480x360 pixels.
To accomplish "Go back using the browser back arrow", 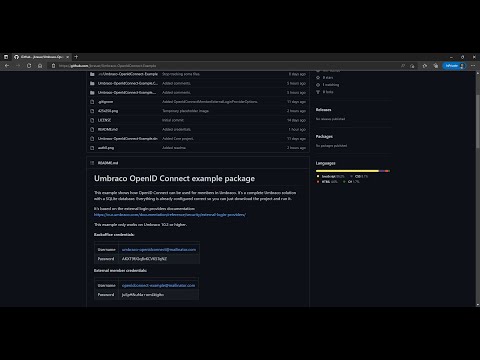I will [x=7, y=66].
